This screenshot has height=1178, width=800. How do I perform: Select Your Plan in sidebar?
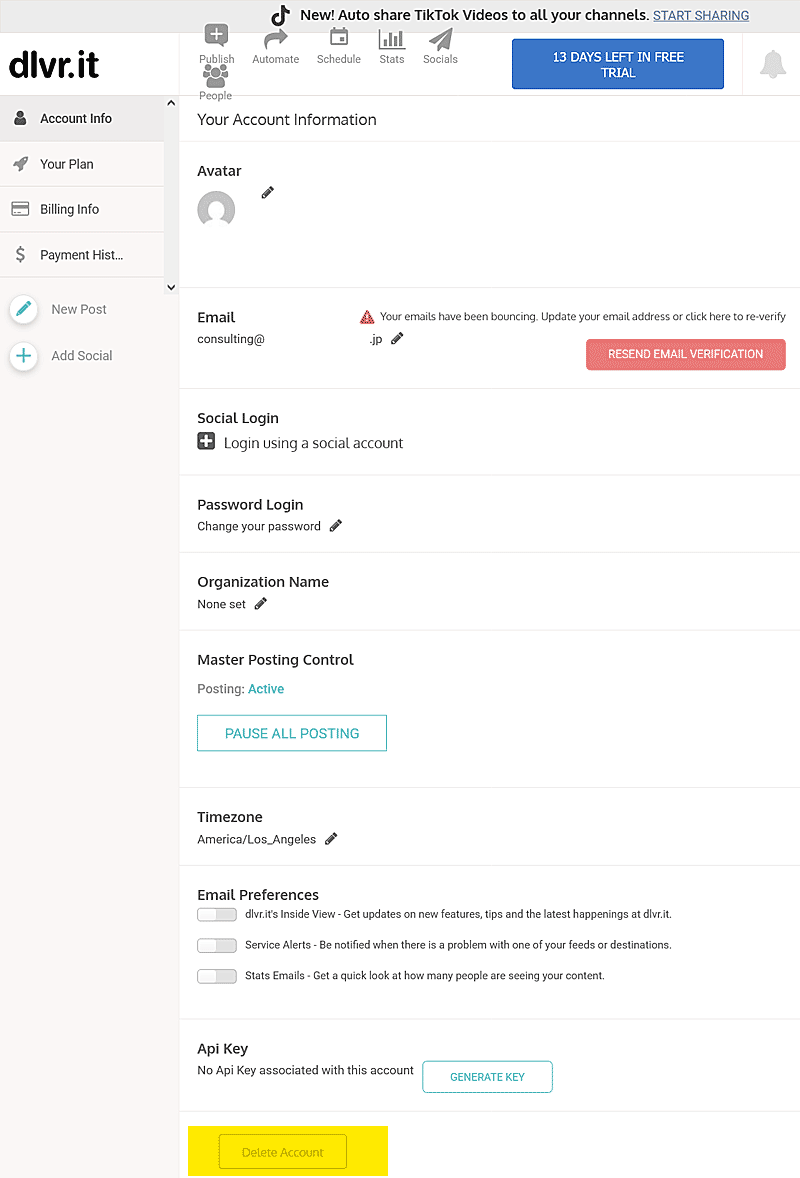[x=67, y=164]
